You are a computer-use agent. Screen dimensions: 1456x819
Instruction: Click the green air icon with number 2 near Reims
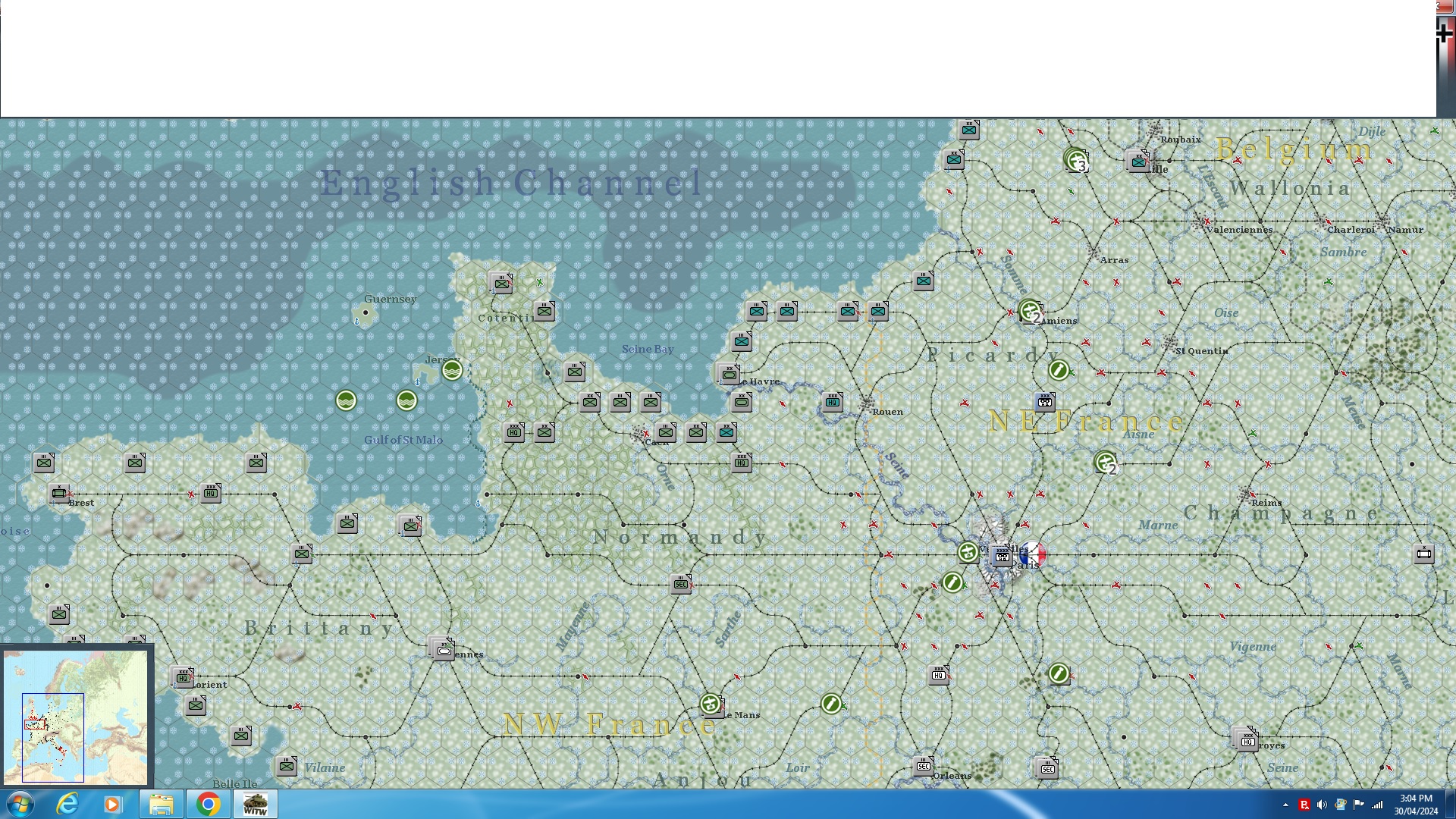point(1107,463)
